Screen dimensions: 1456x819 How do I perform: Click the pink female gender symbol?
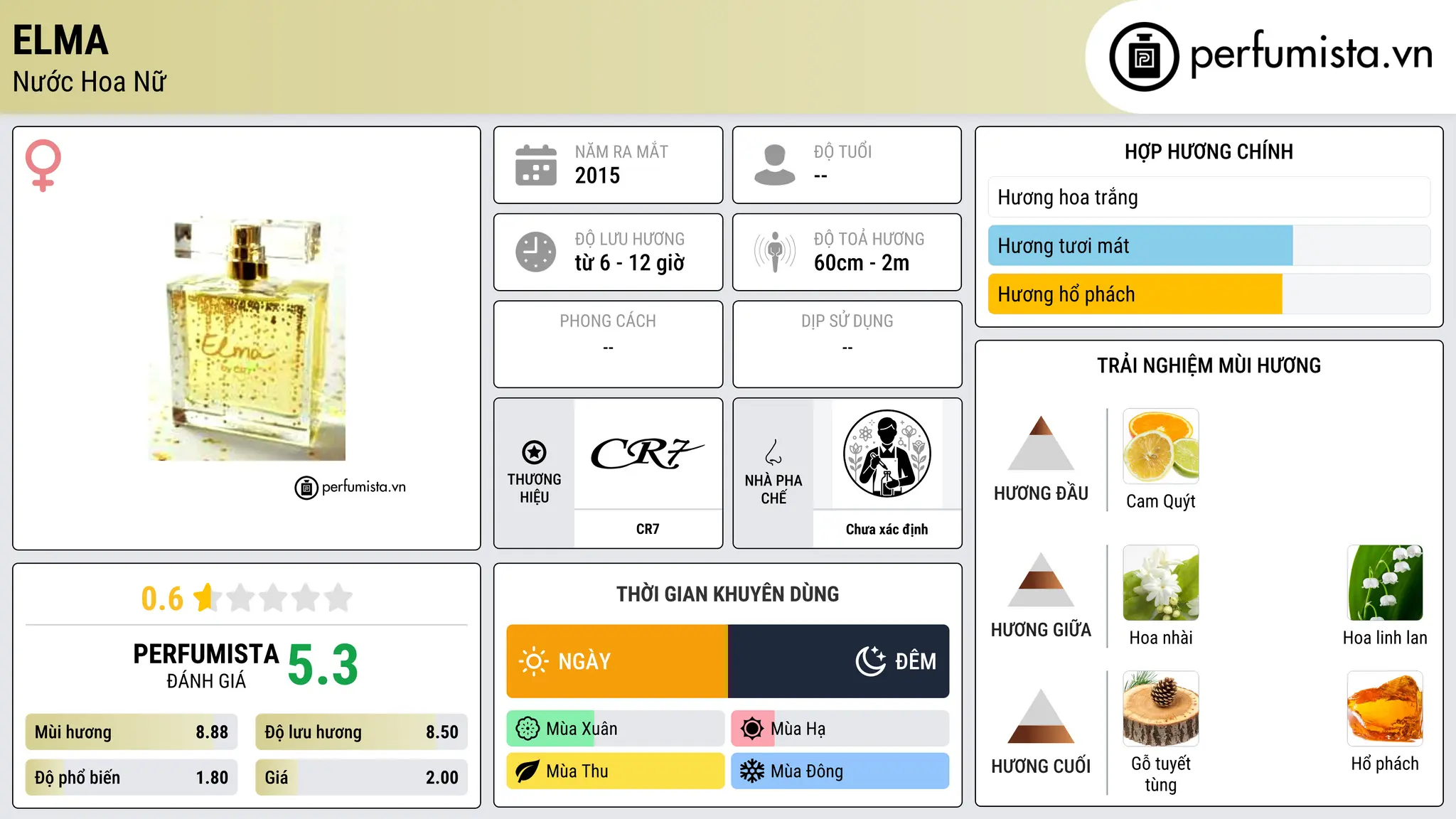point(43,166)
